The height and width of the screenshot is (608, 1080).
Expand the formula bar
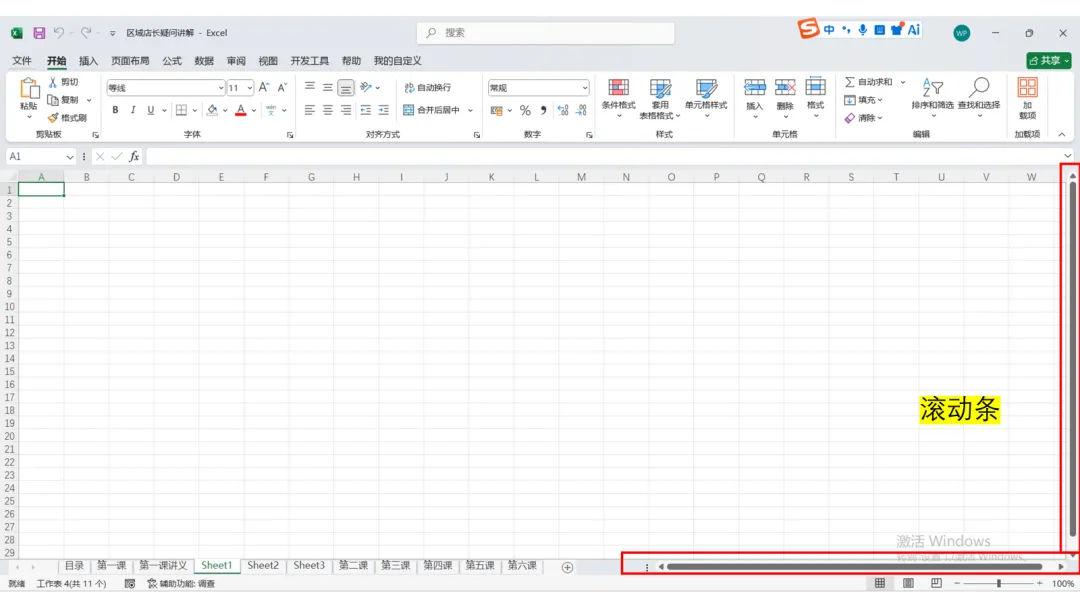pyautogui.click(x=1067, y=157)
